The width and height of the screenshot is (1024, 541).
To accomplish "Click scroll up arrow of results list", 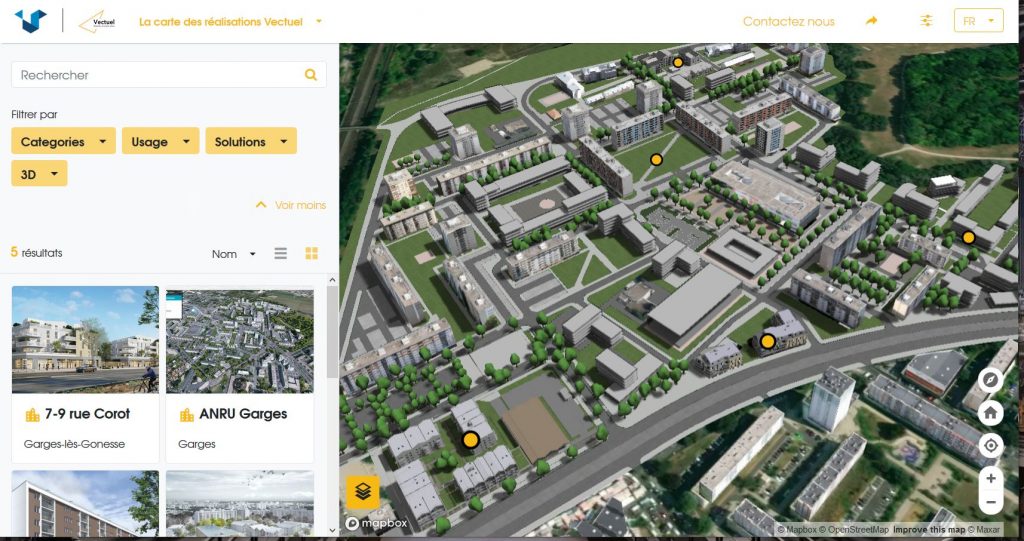I will [332, 280].
